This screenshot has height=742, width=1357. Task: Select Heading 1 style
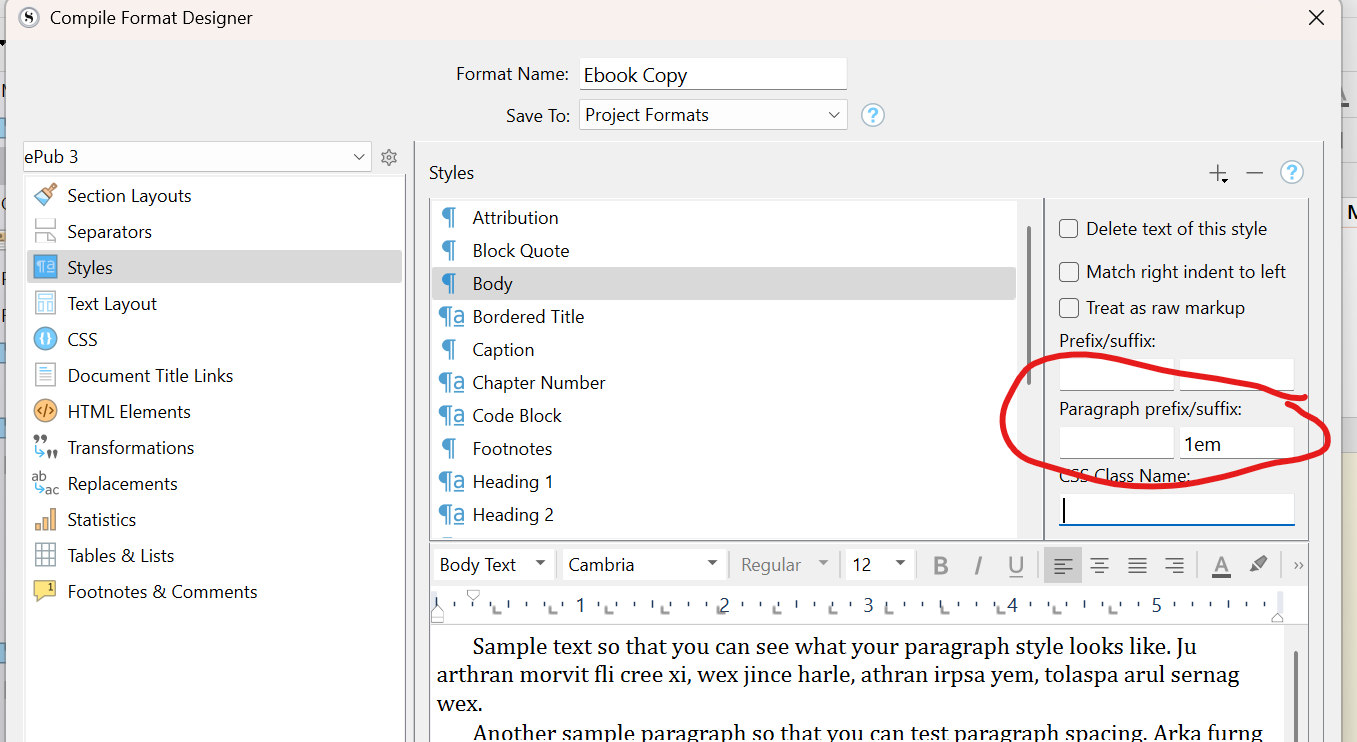(724, 482)
